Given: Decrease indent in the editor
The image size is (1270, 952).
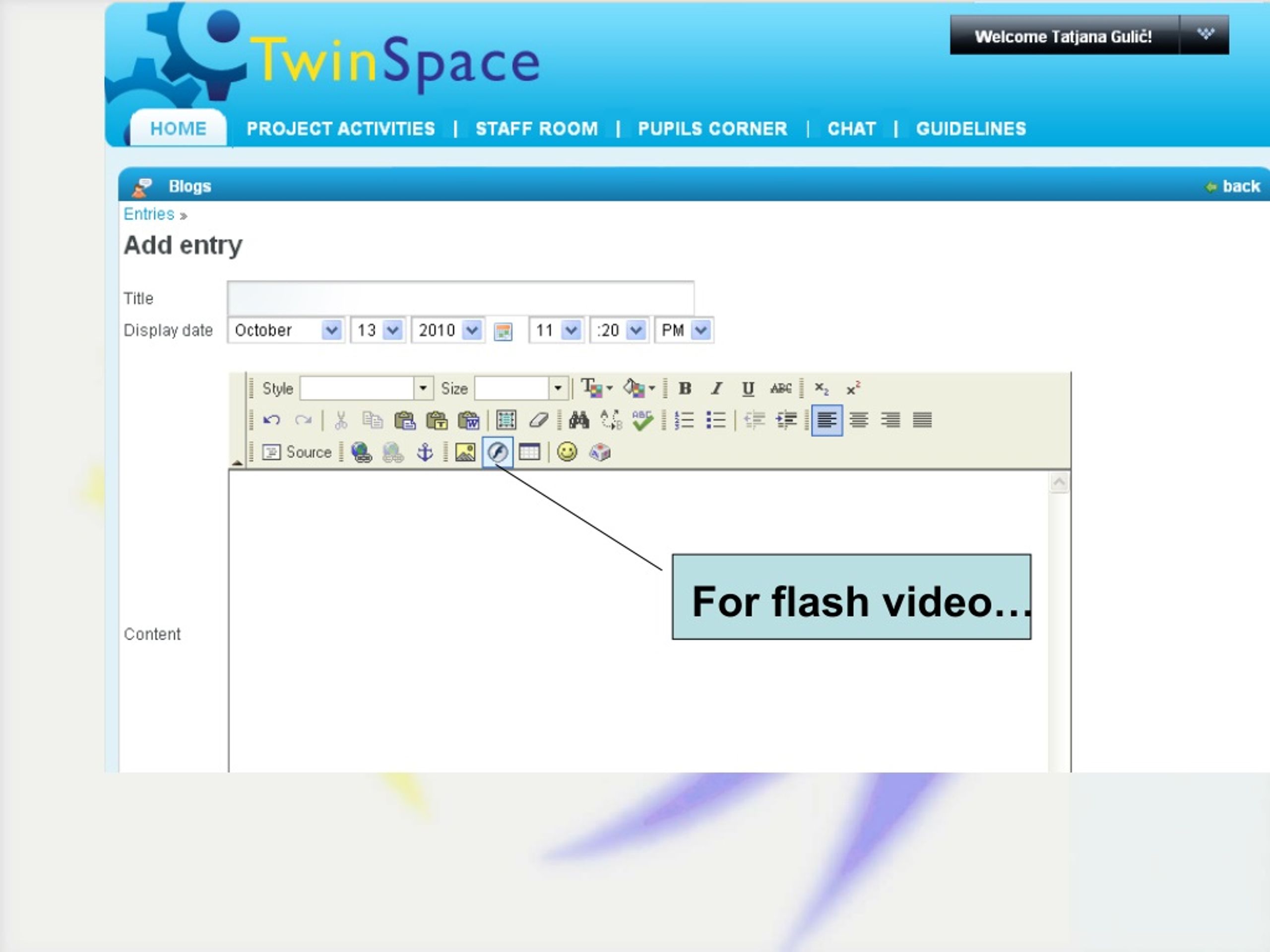Looking at the screenshot, I should [755, 420].
